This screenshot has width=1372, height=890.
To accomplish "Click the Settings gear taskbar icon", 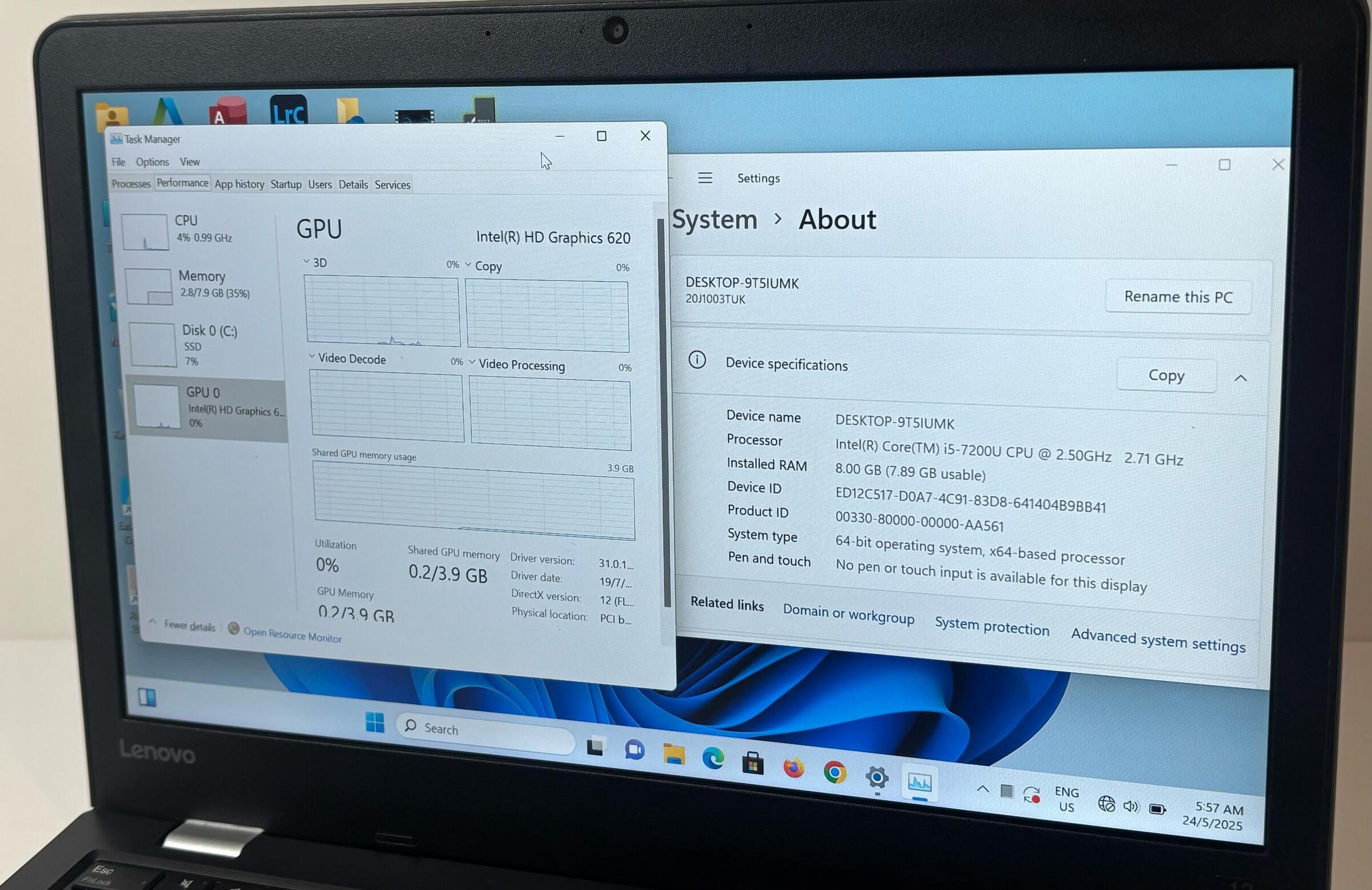I will pyautogui.click(x=877, y=777).
